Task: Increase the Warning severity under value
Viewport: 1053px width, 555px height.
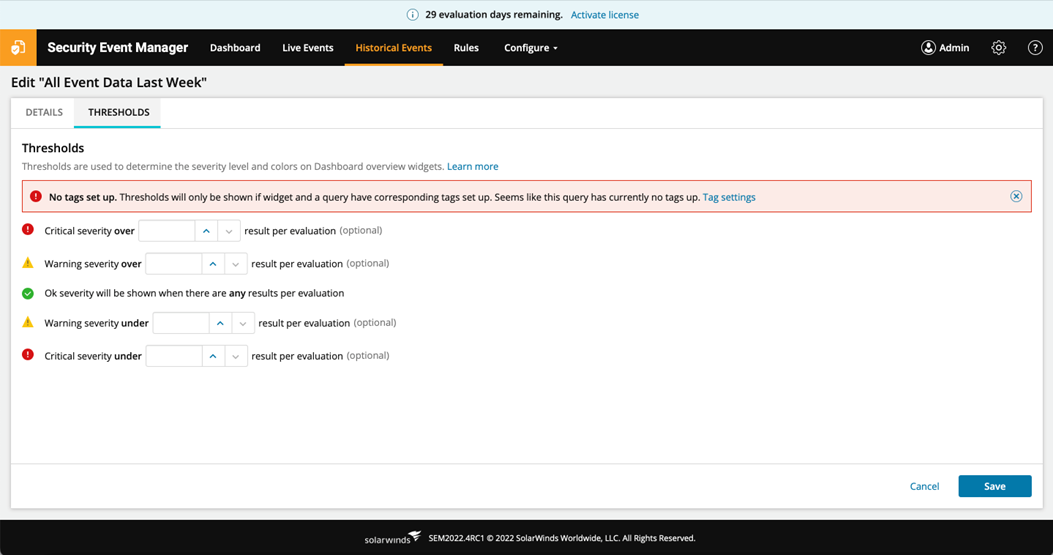Action: (x=220, y=323)
